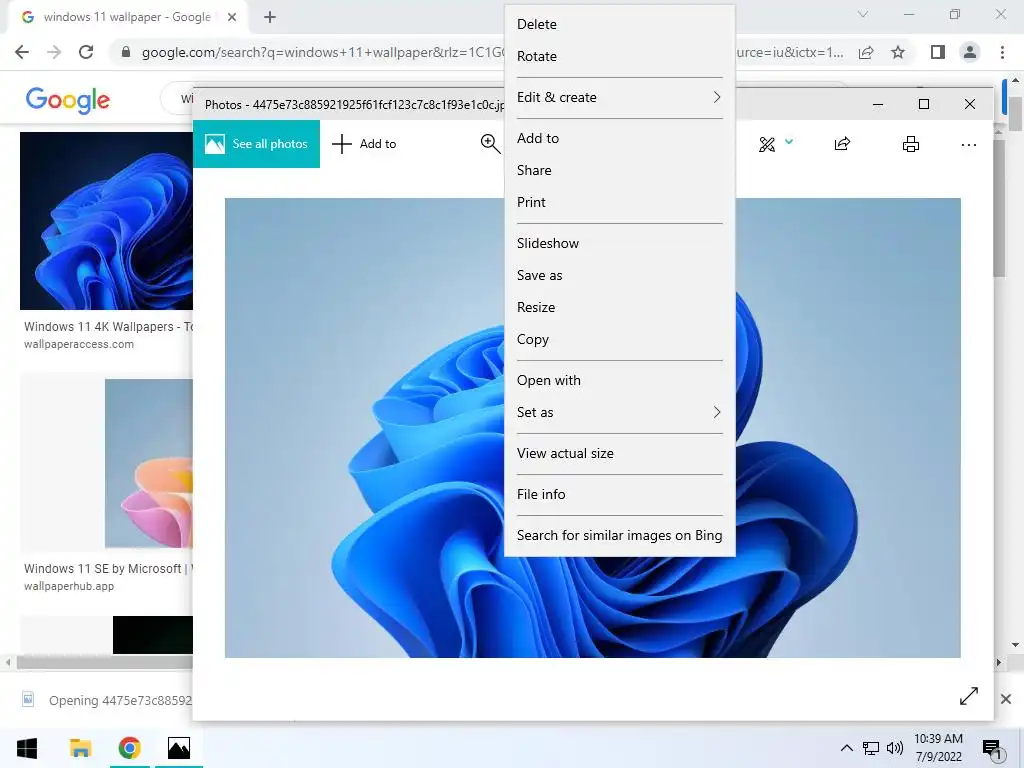Image resolution: width=1024 pixels, height=768 pixels.
Task: Choose Share in the context menu
Action: pos(619,170)
